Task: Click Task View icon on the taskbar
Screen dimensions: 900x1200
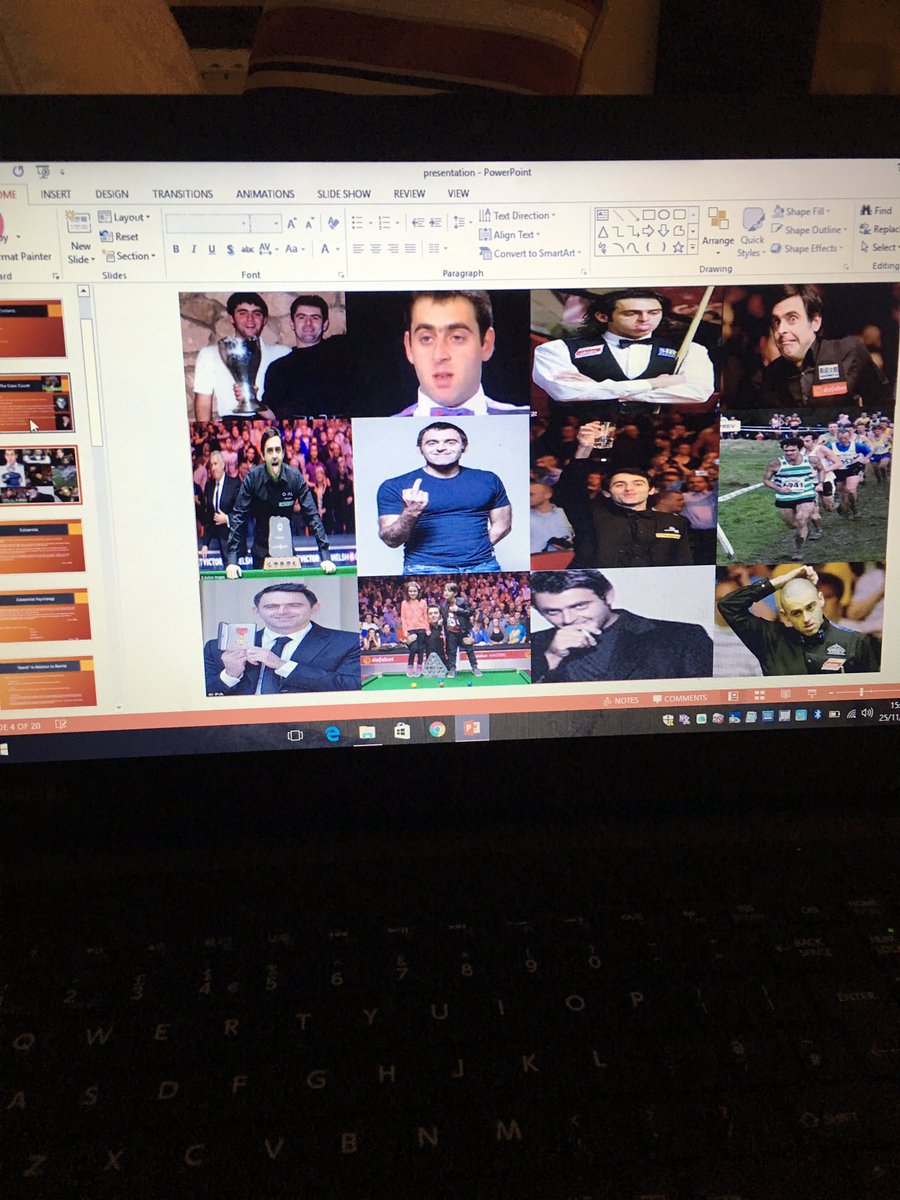Action: pos(295,735)
